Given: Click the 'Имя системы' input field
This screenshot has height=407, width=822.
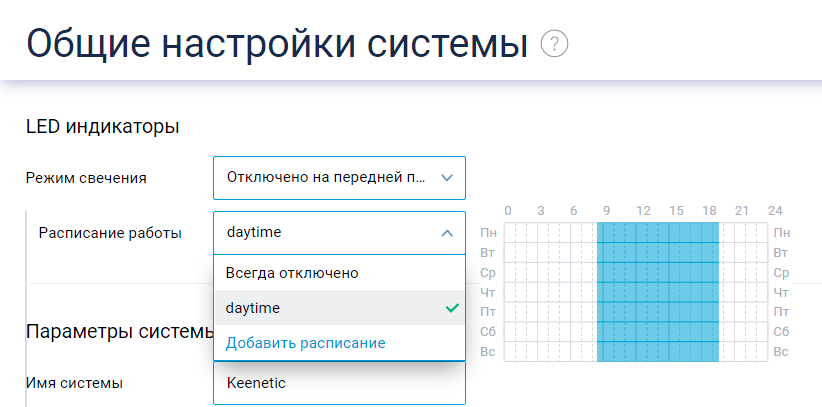Looking at the screenshot, I should [339, 383].
